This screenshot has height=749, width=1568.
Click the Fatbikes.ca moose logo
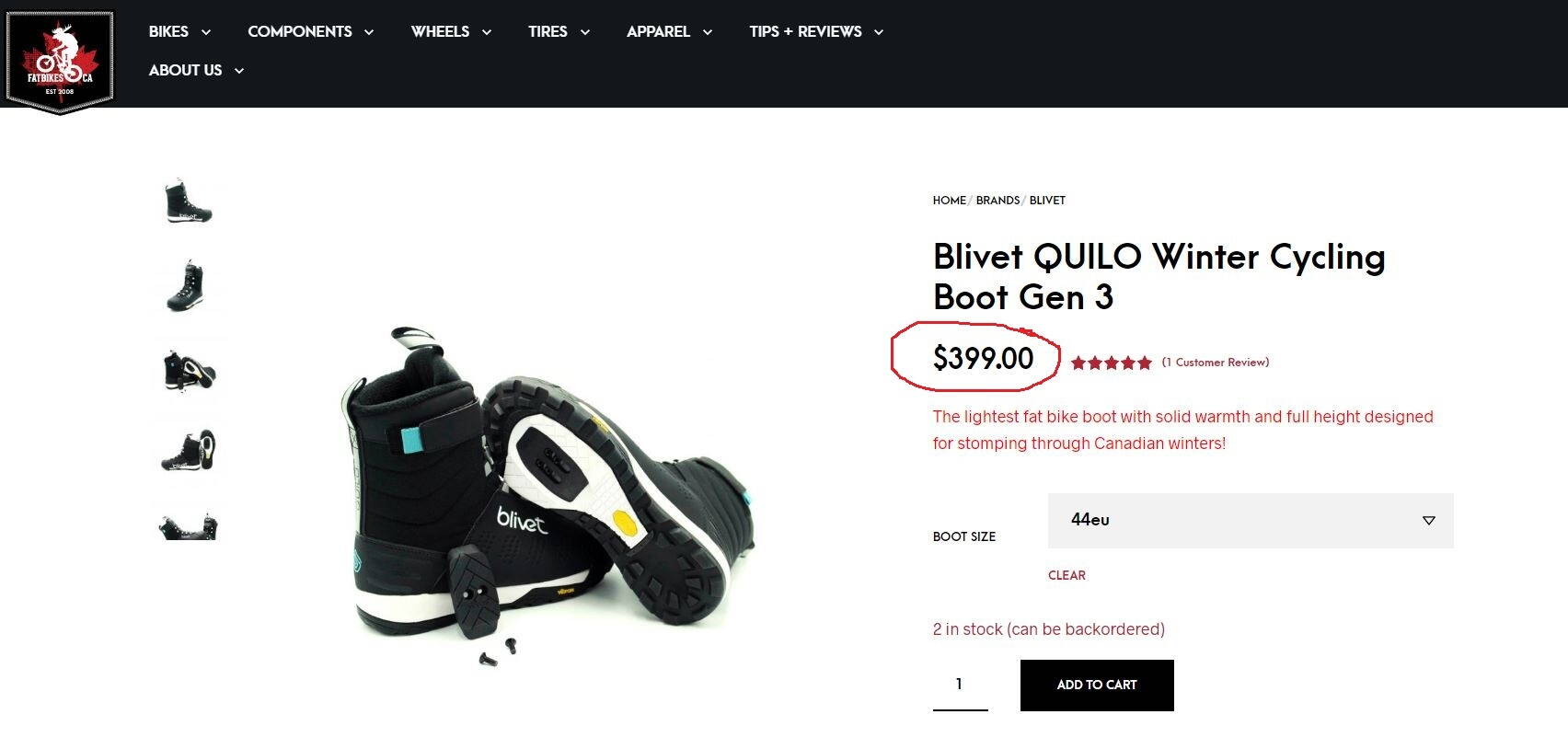coord(60,61)
